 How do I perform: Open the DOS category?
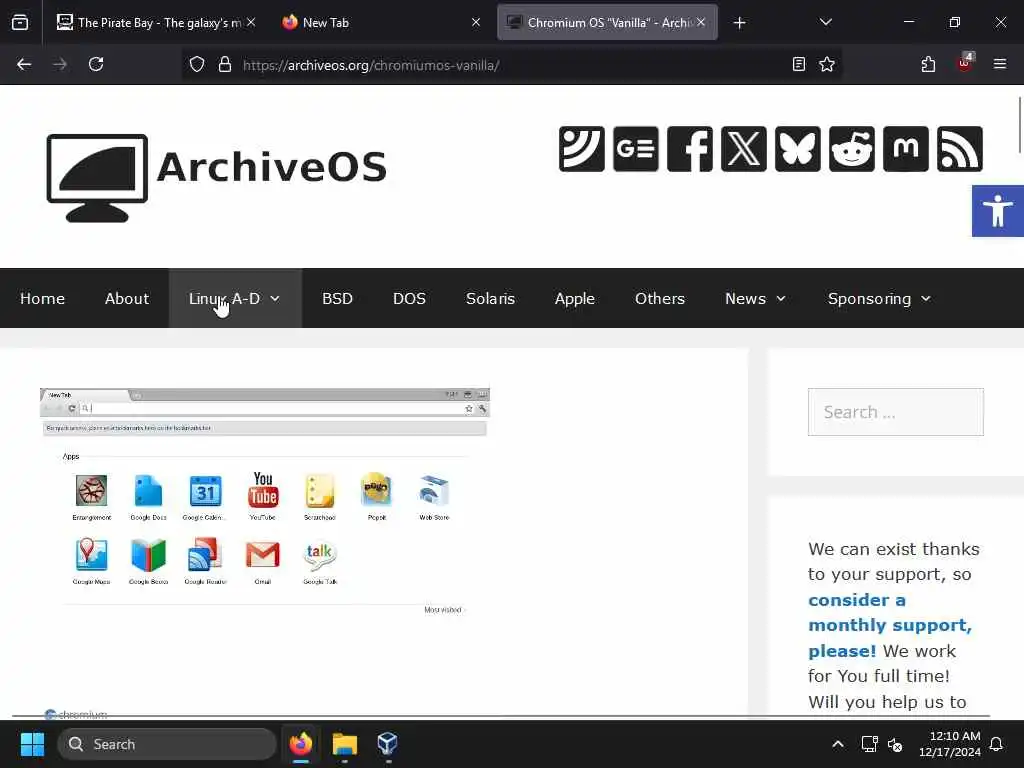409,298
